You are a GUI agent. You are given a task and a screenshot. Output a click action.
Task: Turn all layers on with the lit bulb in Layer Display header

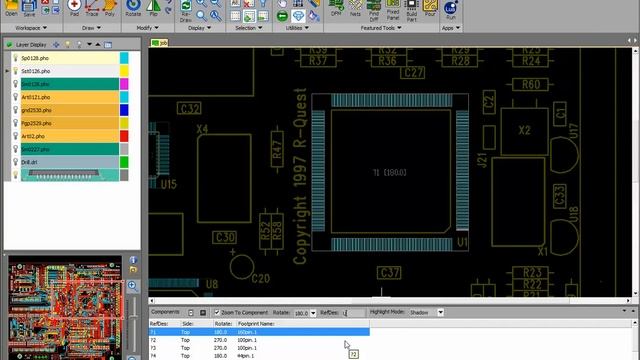coord(68,44)
